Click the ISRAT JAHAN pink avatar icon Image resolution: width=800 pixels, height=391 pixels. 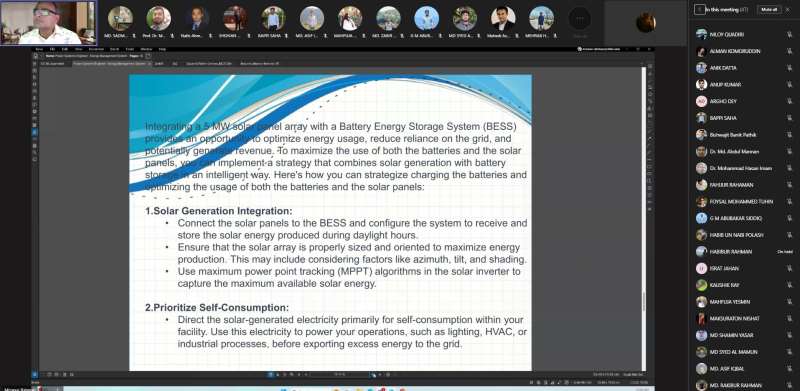(x=701, y=268)
